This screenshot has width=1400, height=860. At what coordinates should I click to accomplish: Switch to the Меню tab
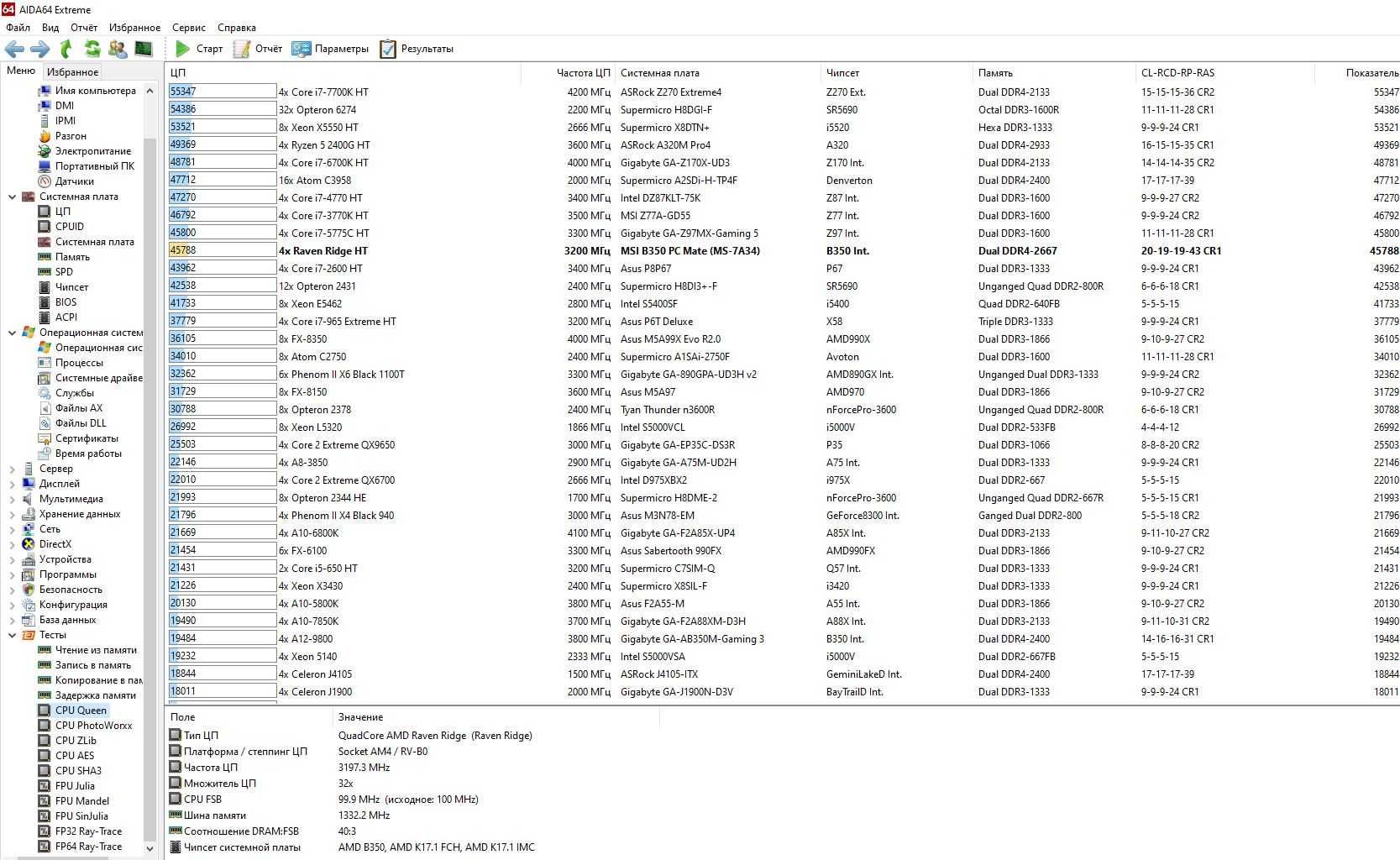pos(21,71)
